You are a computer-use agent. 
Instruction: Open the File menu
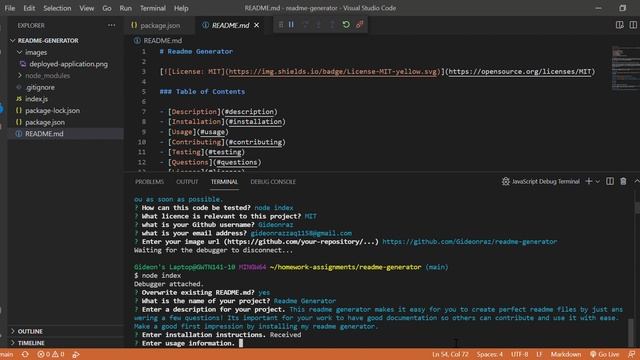(10, 8)
